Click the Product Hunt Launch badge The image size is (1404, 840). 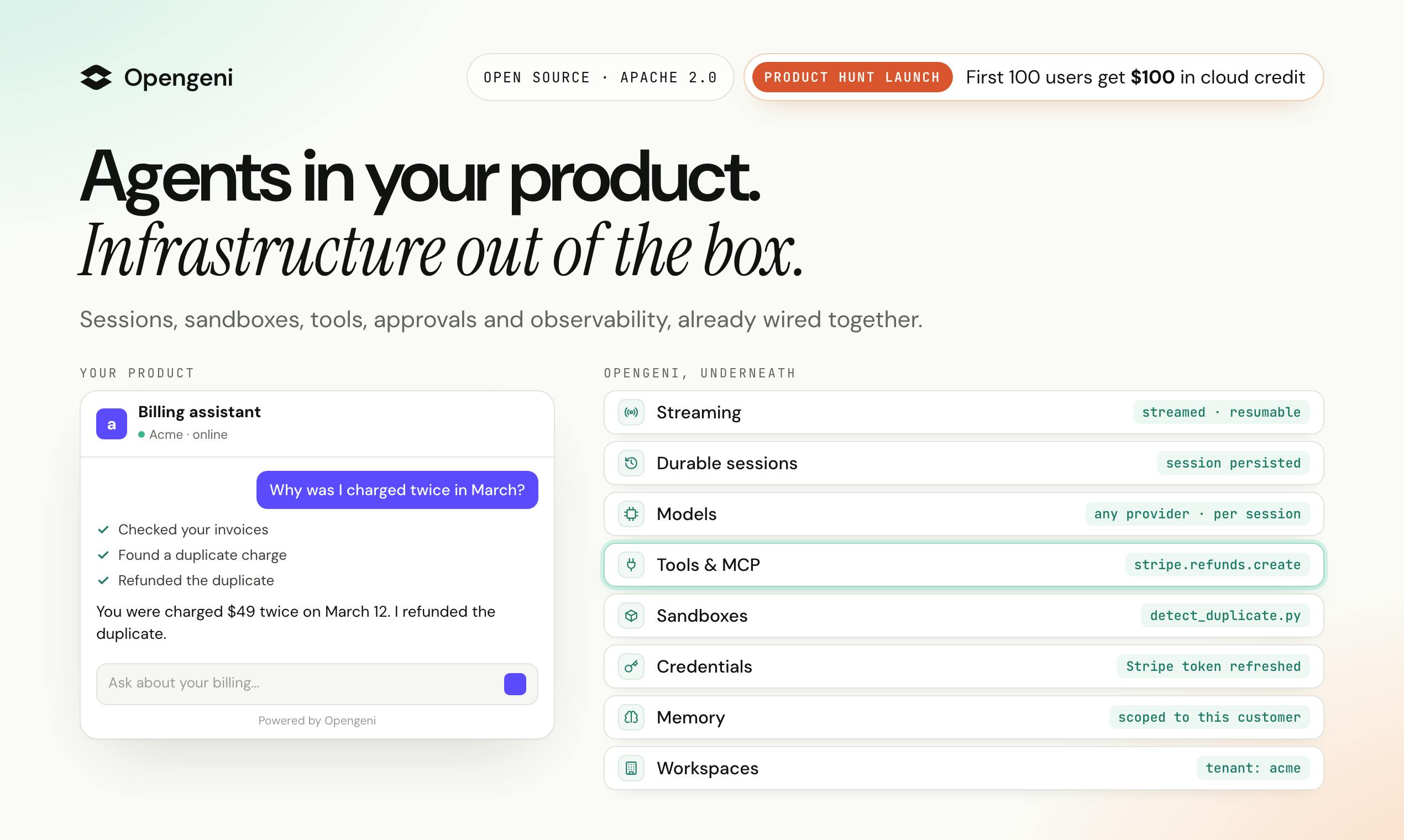852,77
